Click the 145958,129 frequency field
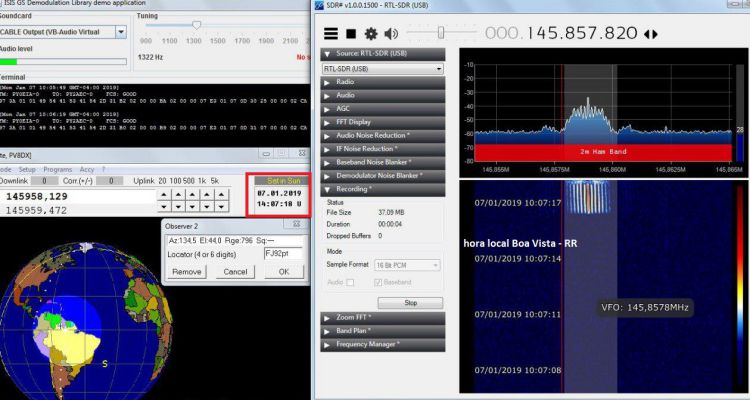The width and height of the screenshot is (750, 400). (77, 197)
